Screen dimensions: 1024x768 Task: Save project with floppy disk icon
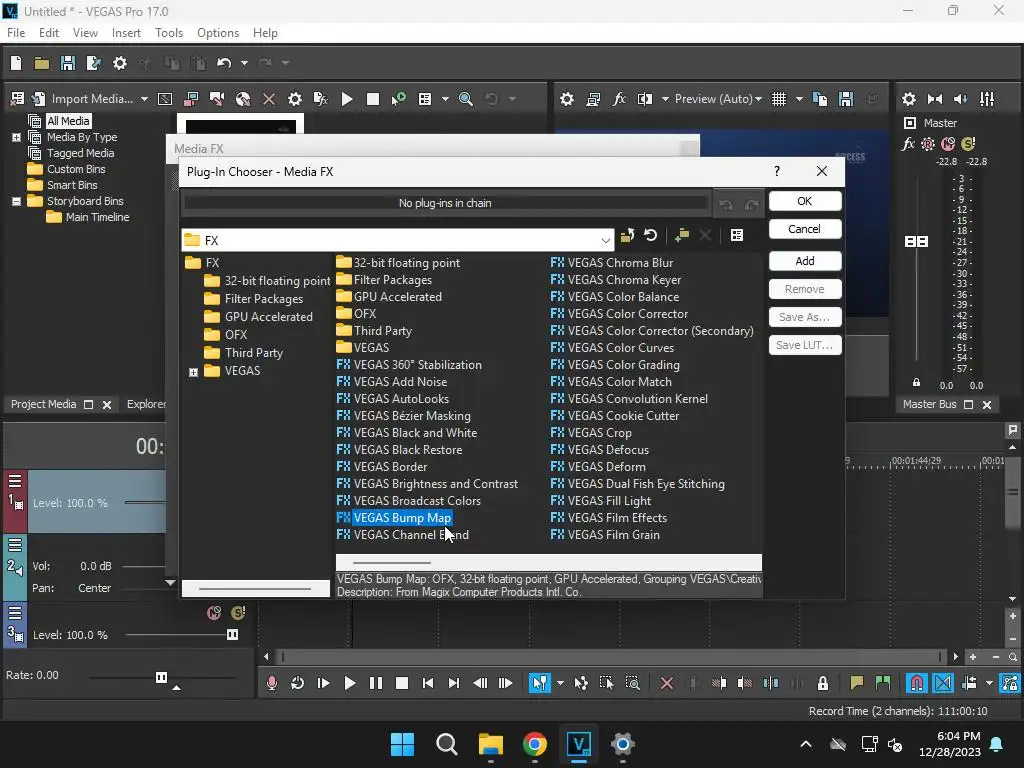pyautogui.click(x=68, y=63)
